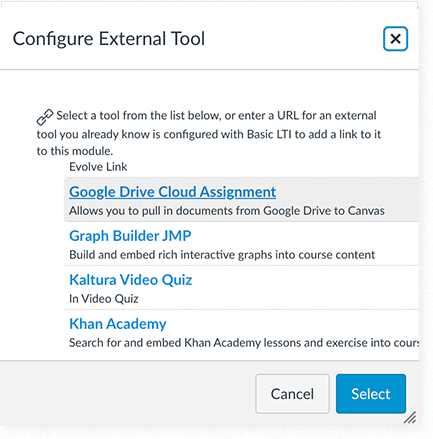The height and width of the screenshot is (439, 433).
Task: Click the Graph Builder description text
Action: (x=222, y=255)
